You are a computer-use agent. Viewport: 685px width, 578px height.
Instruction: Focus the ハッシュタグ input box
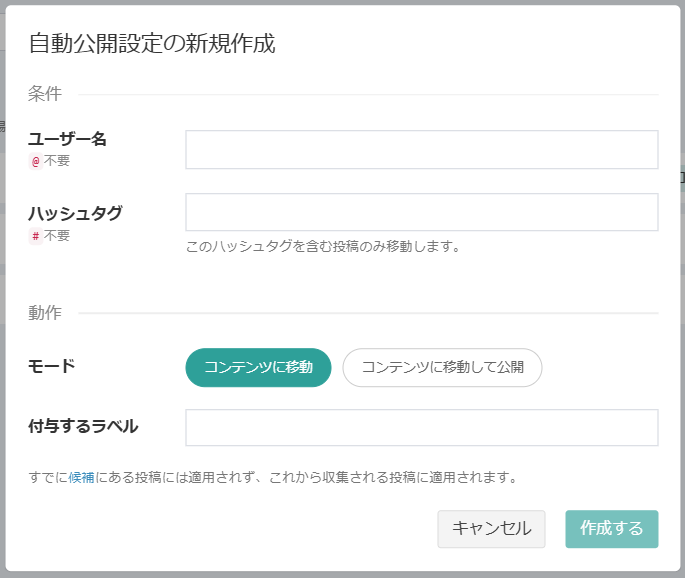(x=421, y=212)
